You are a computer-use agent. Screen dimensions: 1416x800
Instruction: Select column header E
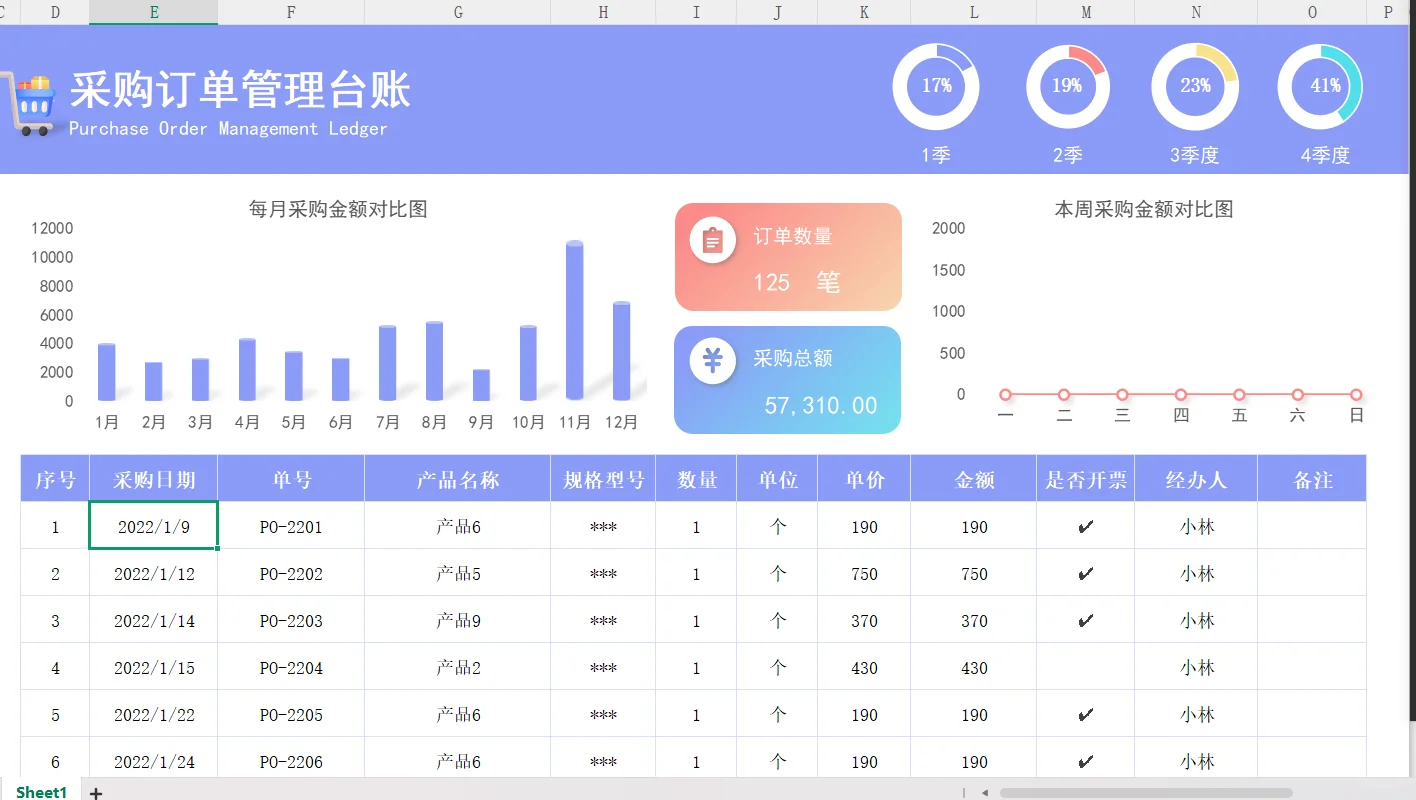pyautogui.click(x=153, y=12)
